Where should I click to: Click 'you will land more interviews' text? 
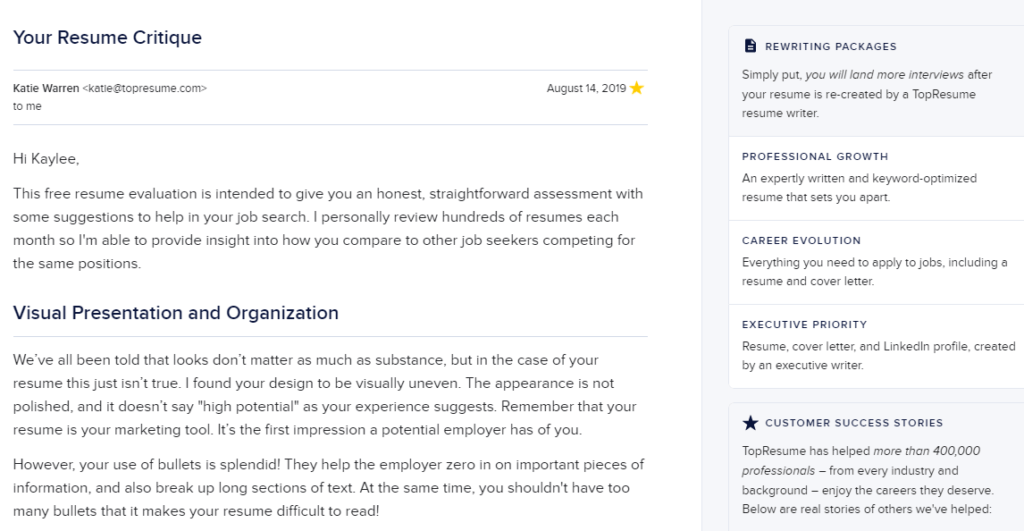click(884, 74)
